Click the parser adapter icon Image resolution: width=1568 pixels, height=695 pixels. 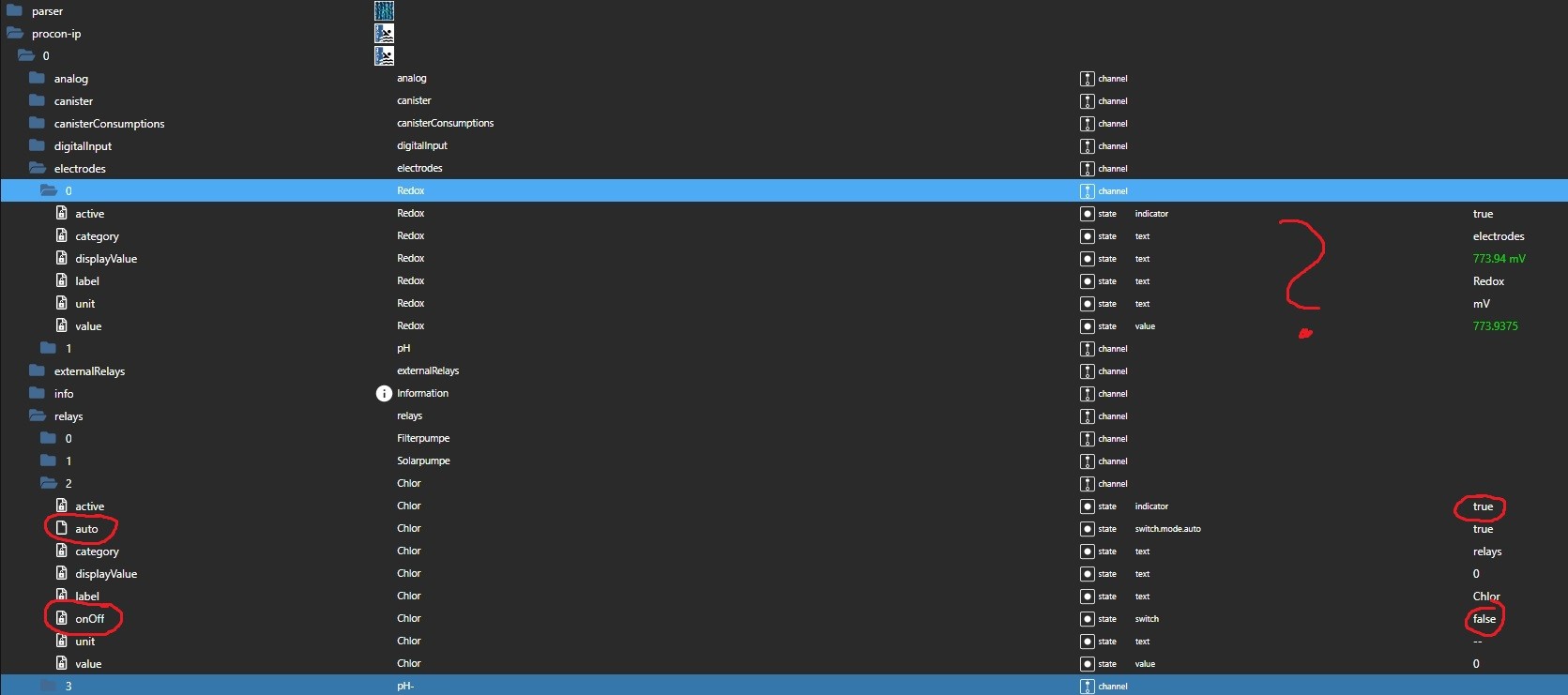click(384, 10)
